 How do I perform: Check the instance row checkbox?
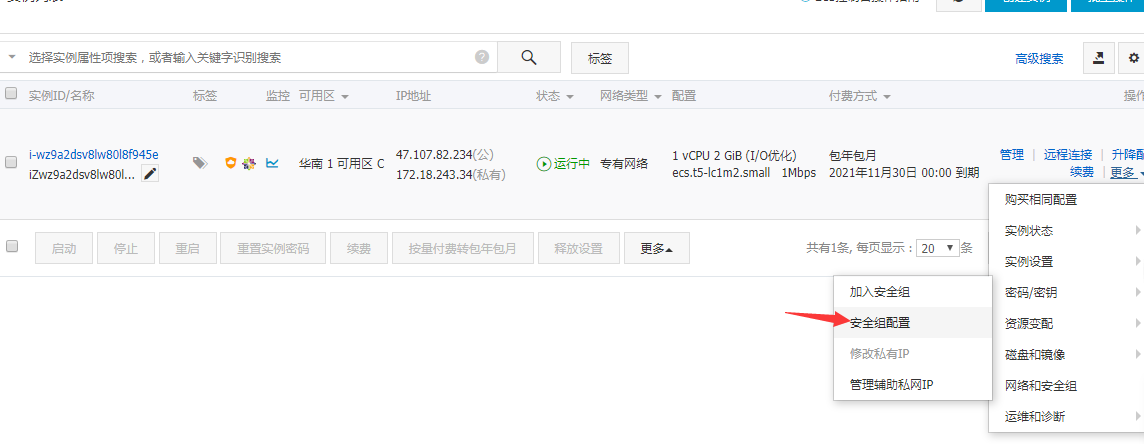click(x=11, y=163)
